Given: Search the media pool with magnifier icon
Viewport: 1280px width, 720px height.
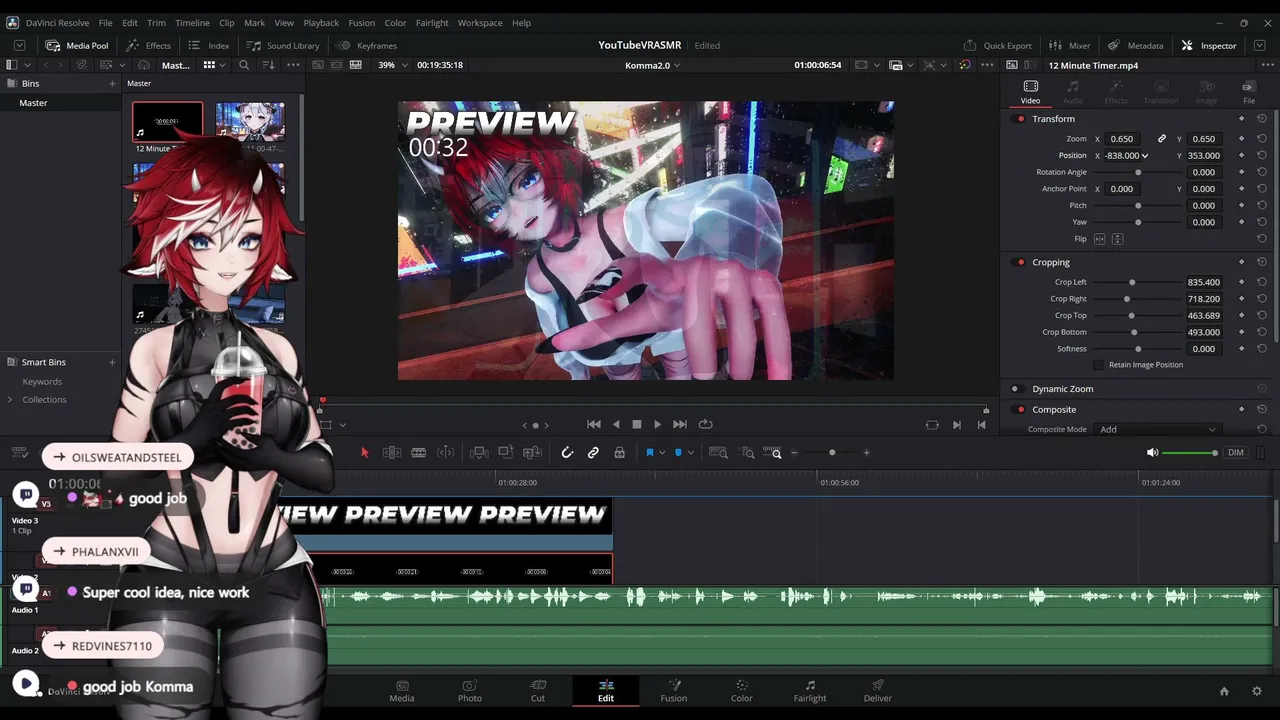Looking at the screenshot, I should pos(244,65).
